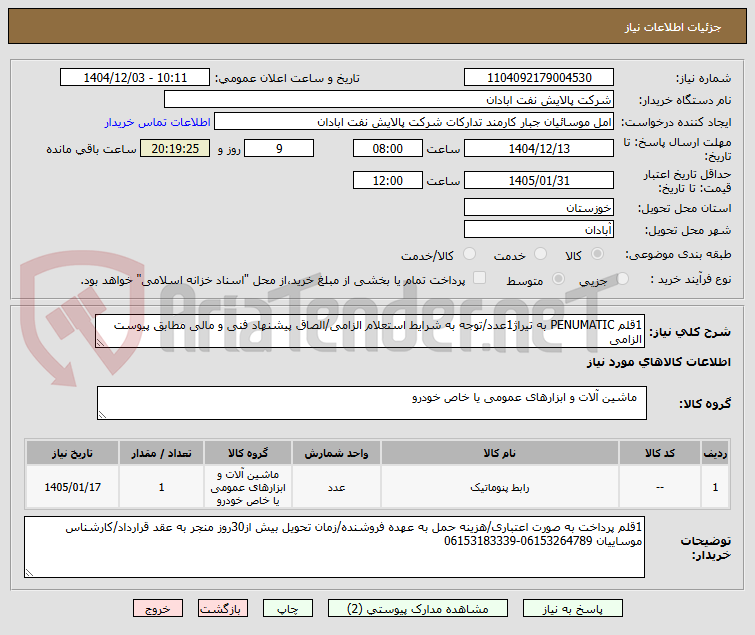
Task: Open مشاهده مدارک پیوستی (2) button
Action: coord(417,609)
